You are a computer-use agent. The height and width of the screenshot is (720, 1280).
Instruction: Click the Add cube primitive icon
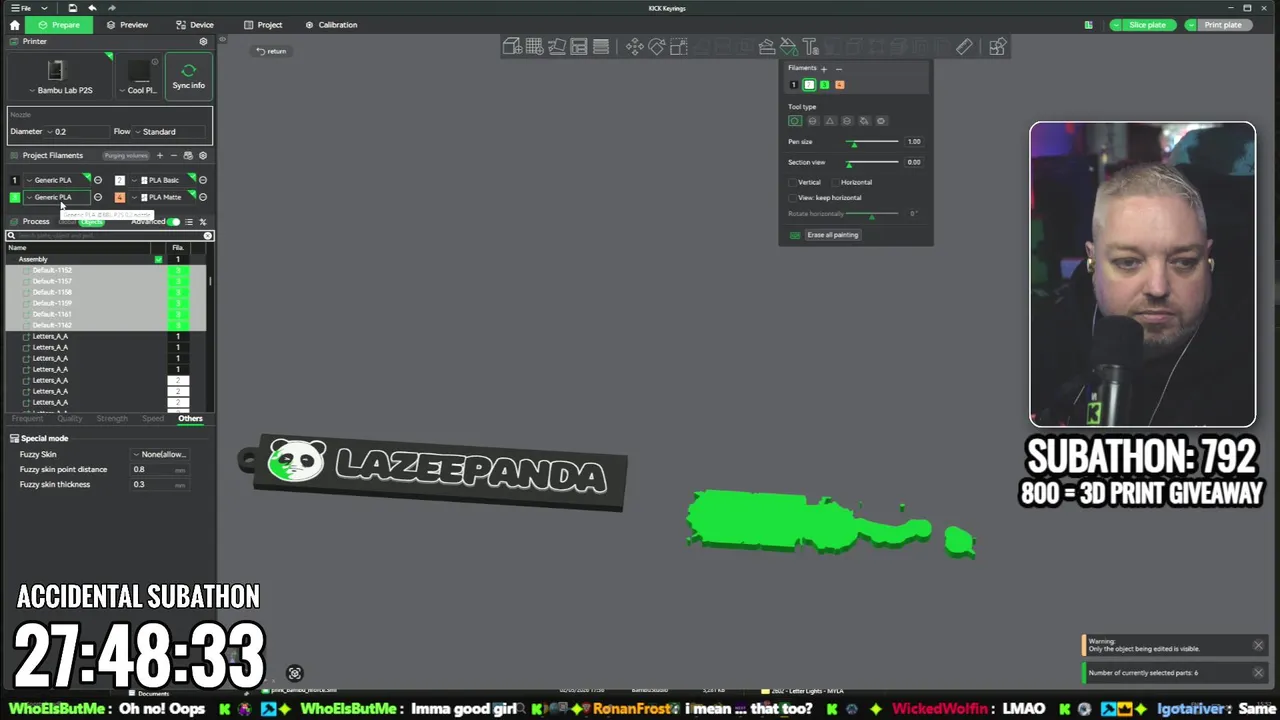(512, 47)
